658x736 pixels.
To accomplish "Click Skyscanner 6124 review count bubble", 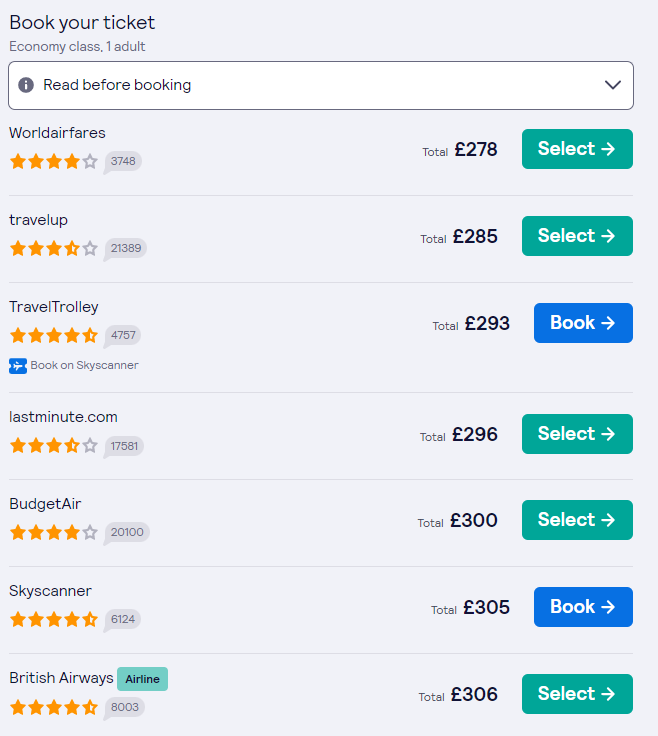I will tap(123, 619).
